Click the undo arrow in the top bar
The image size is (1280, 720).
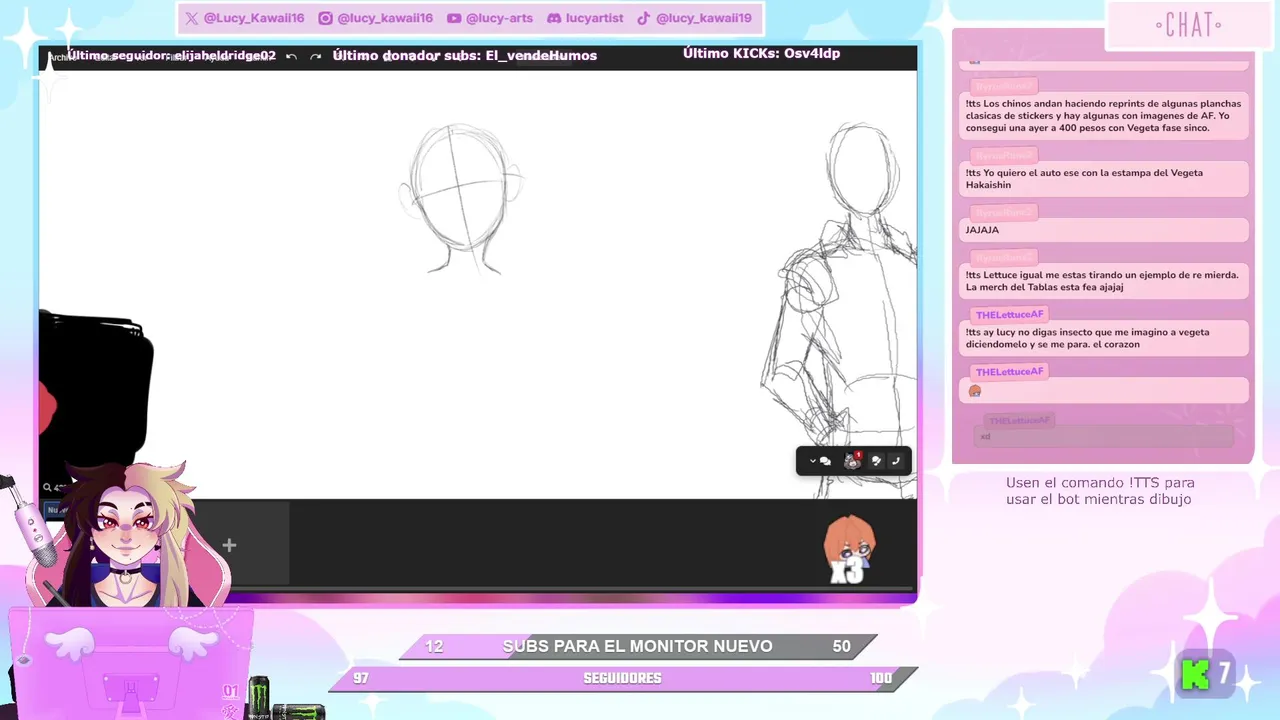[x=291, y=57]
